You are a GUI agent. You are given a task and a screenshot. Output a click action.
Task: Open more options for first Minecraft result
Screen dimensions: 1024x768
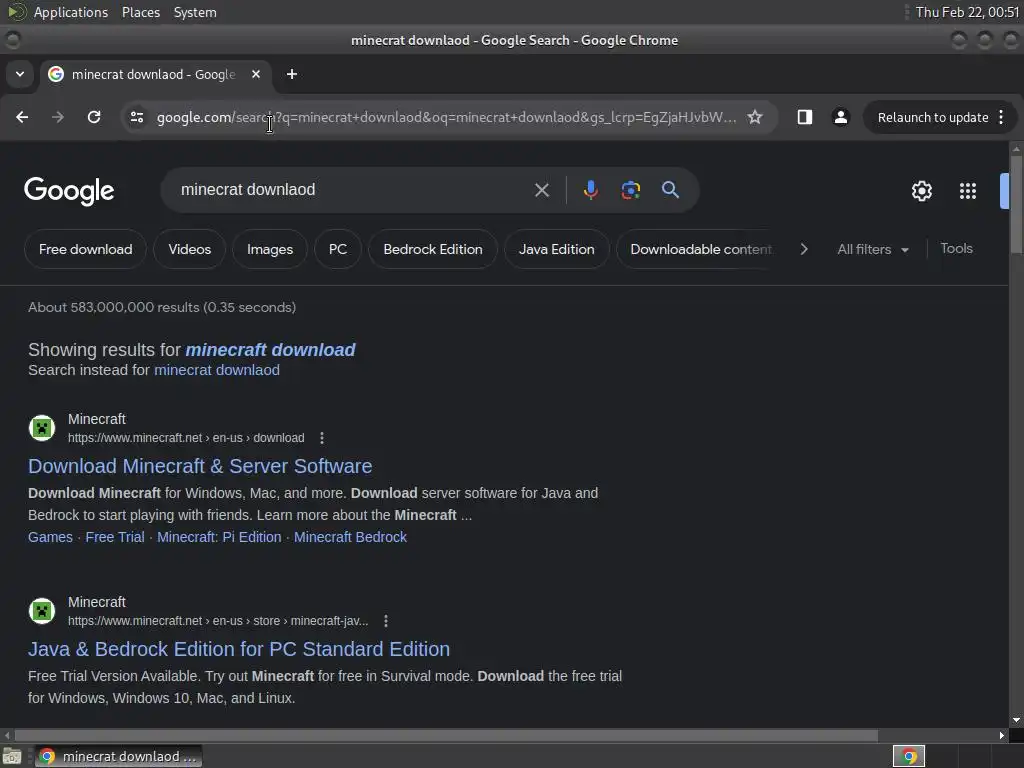322,438
